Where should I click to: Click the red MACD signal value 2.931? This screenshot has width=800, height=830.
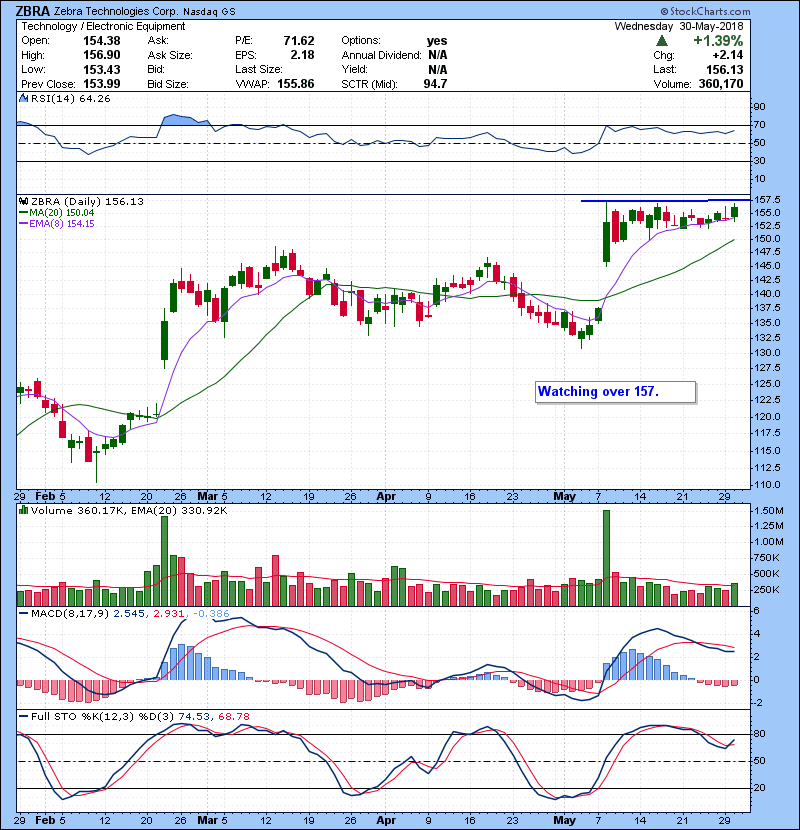(x=169, y=614)
